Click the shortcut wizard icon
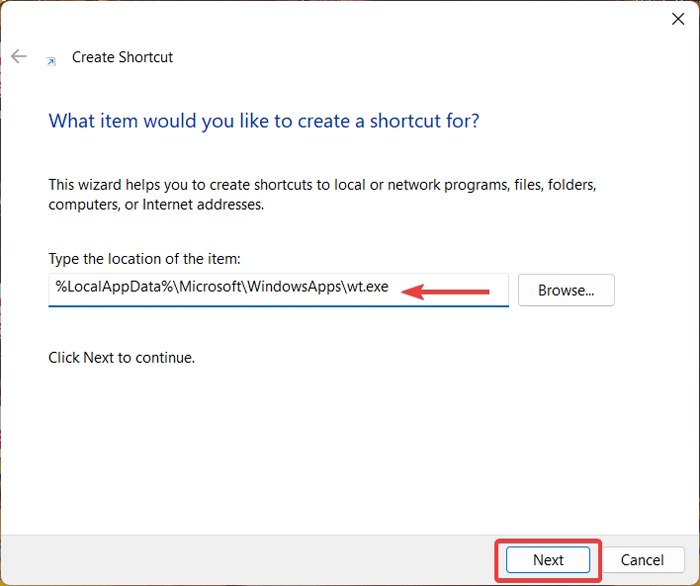700x586 pixels. click(51, 62)
